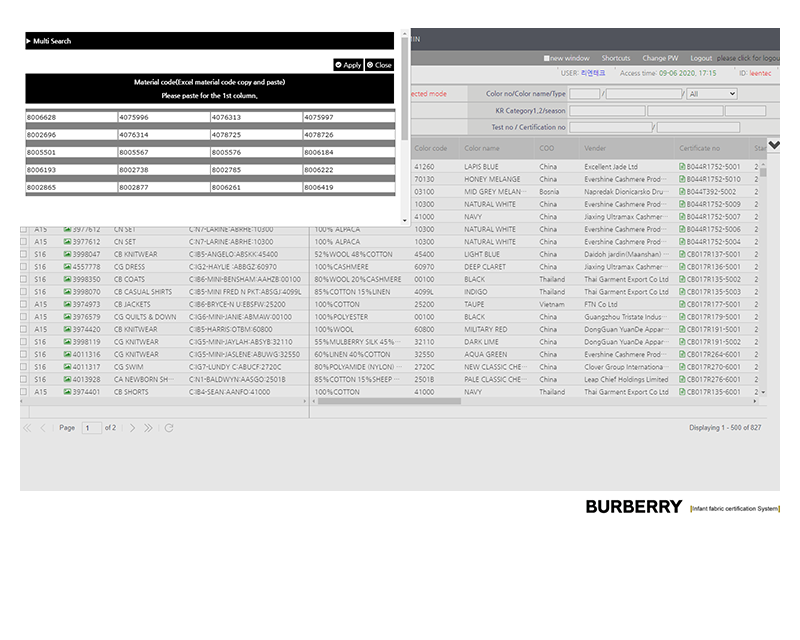Check the row for material 4557778

pyautogui.click(x=25, y=267)
